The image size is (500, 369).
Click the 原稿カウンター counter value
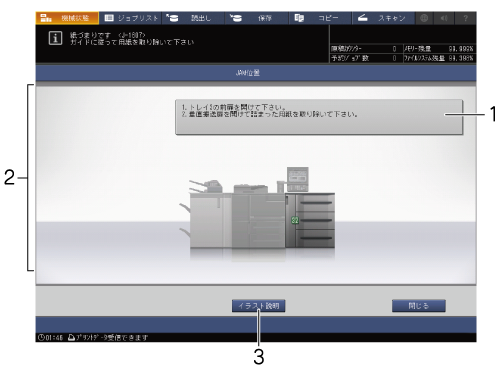pyautogui.click(x=394, y=49)
